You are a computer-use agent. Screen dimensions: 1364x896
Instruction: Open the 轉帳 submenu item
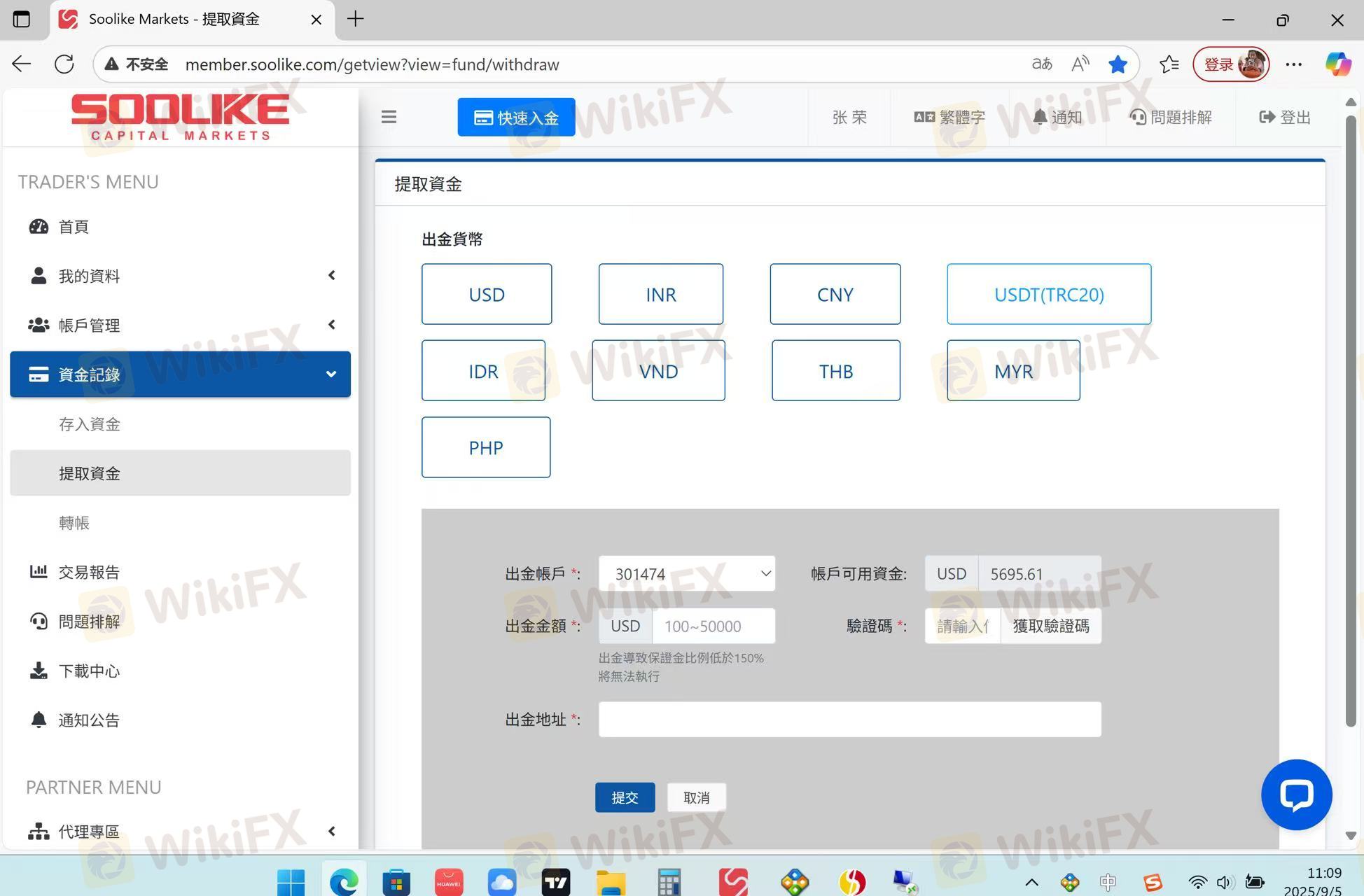(74, 523)
